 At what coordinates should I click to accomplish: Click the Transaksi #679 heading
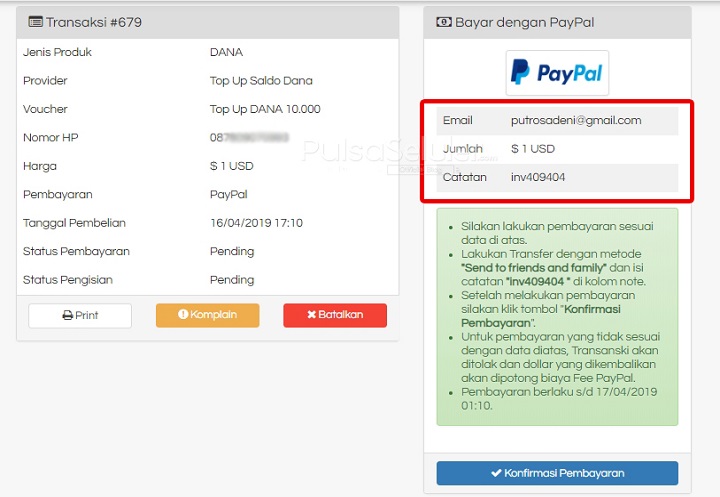point(94,22)
